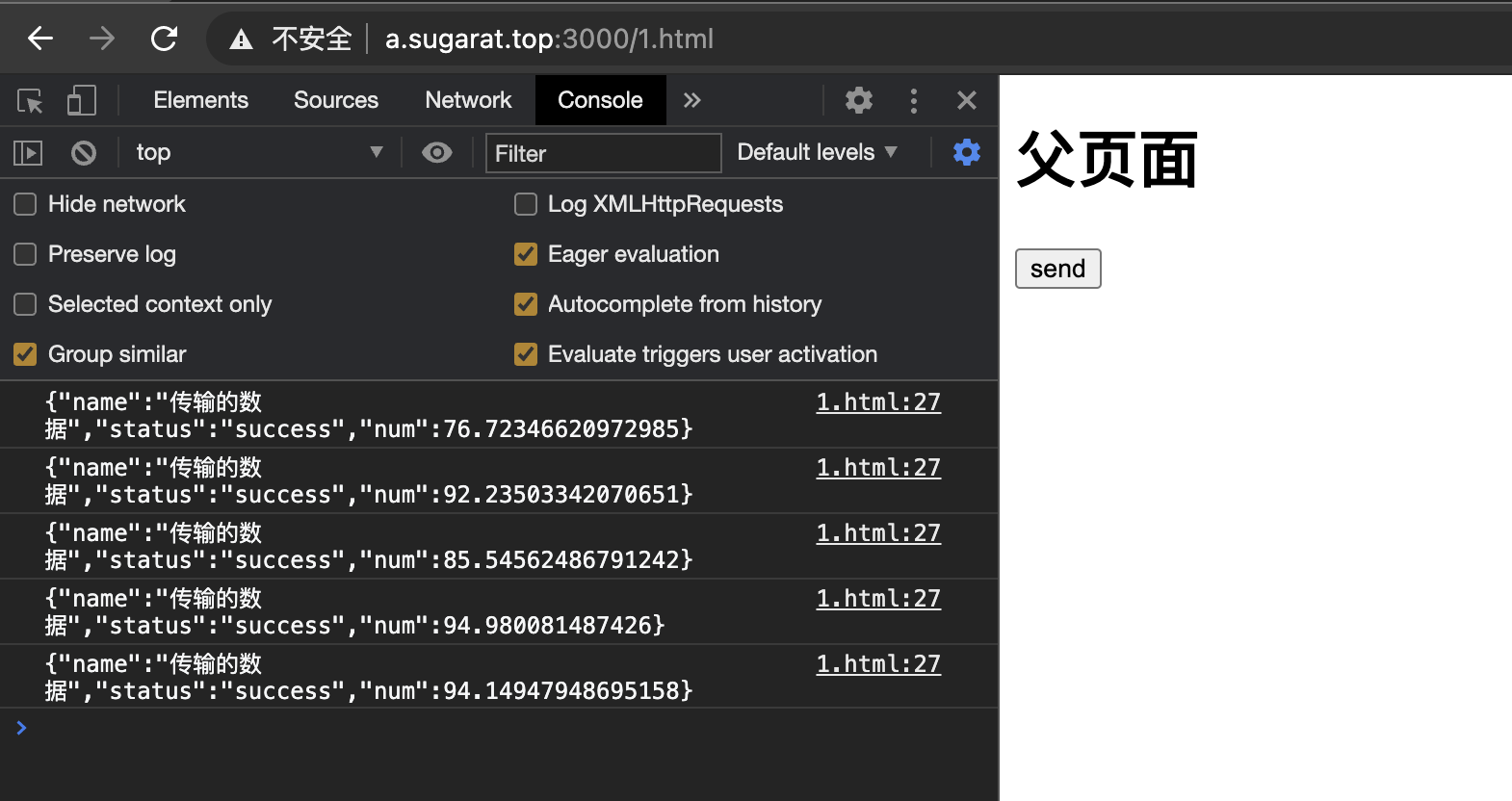
Task: Clear the console
Action: tap(84, 152)
